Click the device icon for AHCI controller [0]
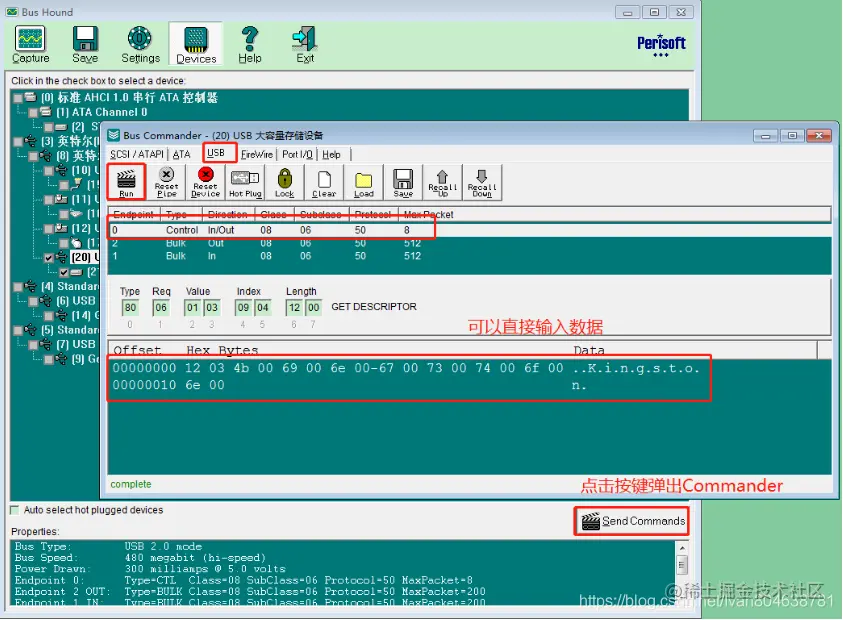 pos(31,97)
